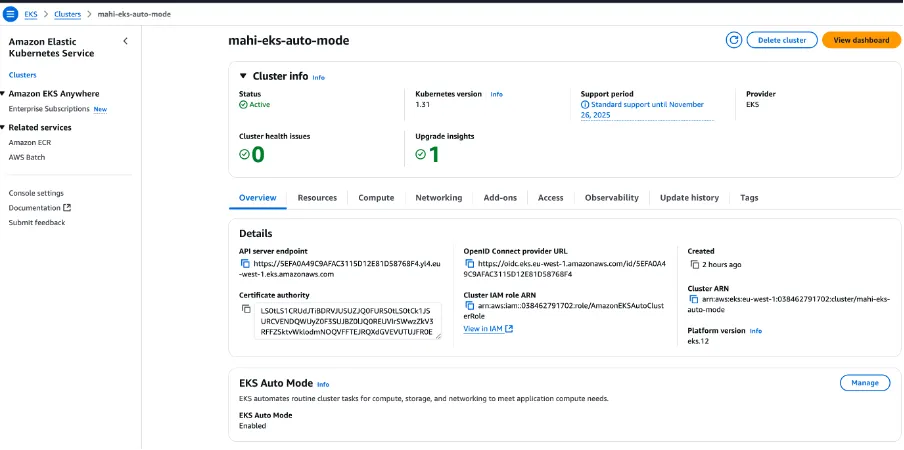
Task: Click the EKS Auto Mode Enabled value
Action: click(253, 426)
